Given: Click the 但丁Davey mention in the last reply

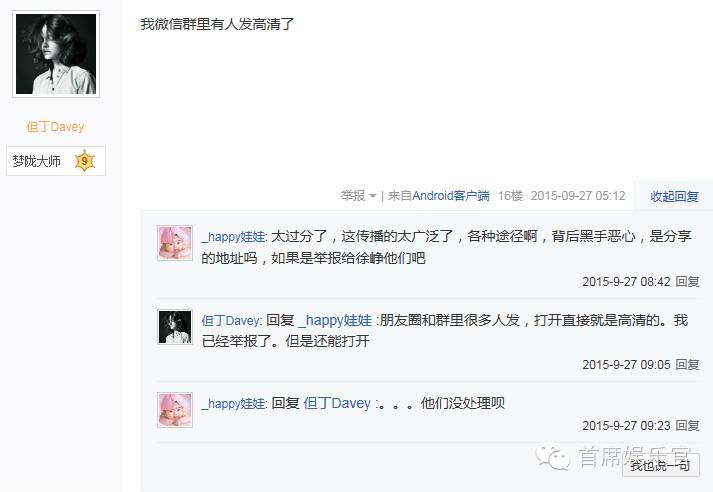Looking at the screenshot, I should pos(337,403).
